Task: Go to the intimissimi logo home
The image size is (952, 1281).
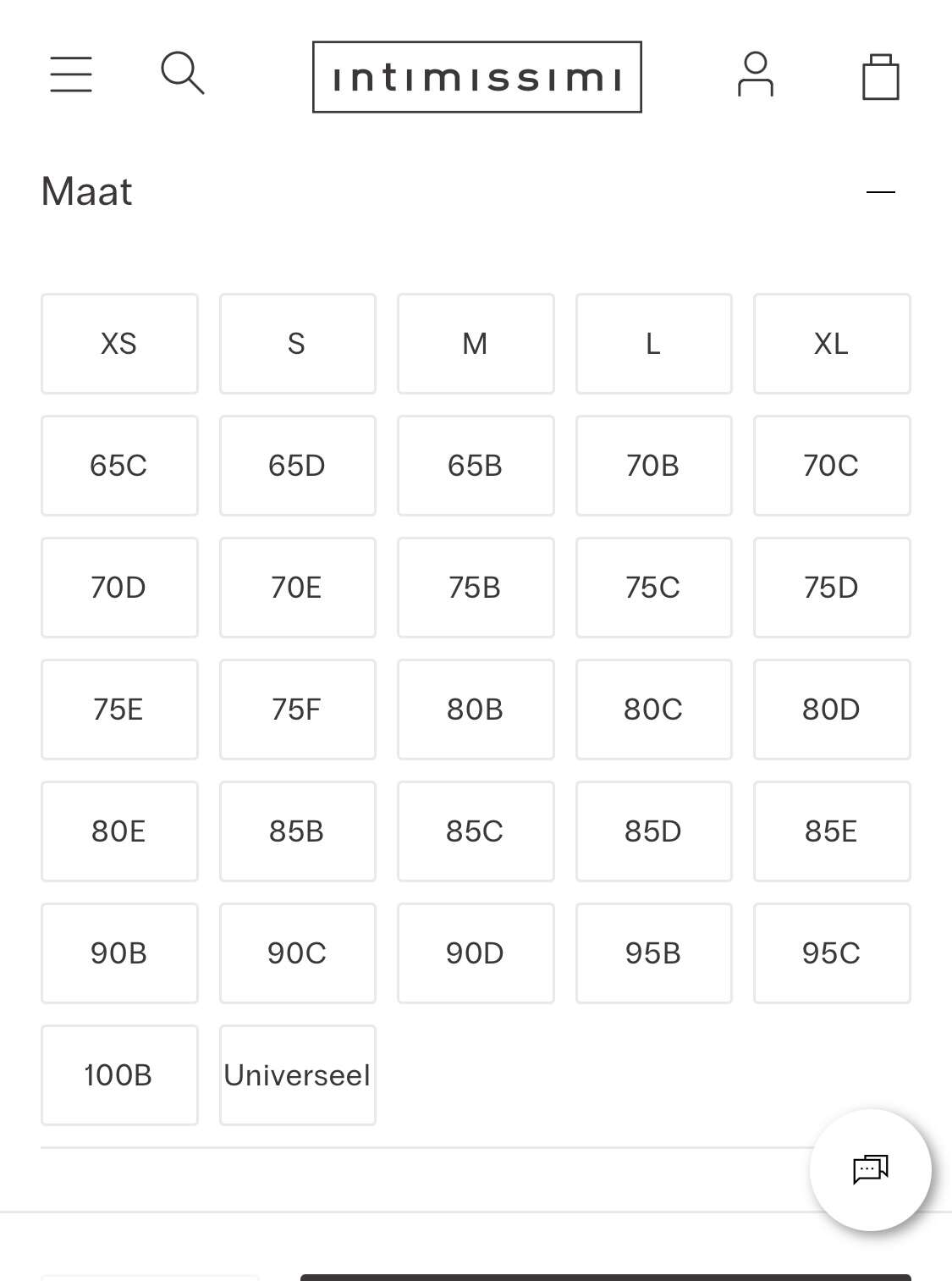Action: 477,77
